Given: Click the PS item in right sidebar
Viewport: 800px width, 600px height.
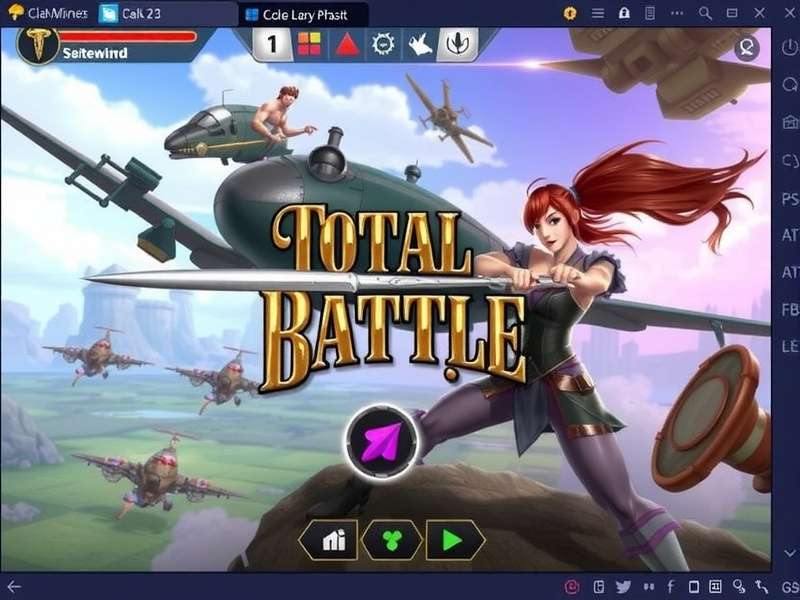Looking at the screenshot, I should [790, 198].
